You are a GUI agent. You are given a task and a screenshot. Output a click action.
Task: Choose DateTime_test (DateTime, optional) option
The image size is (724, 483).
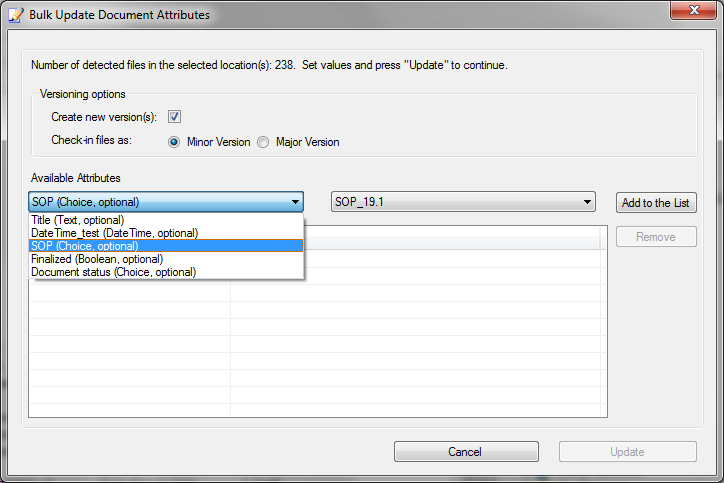[x=166, y=233]
